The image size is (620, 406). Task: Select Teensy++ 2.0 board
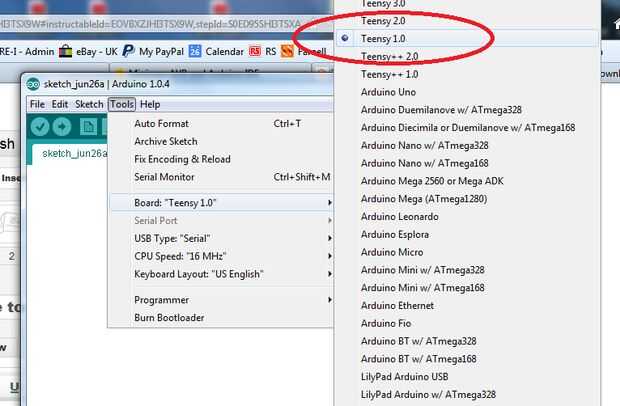(467, 56)
